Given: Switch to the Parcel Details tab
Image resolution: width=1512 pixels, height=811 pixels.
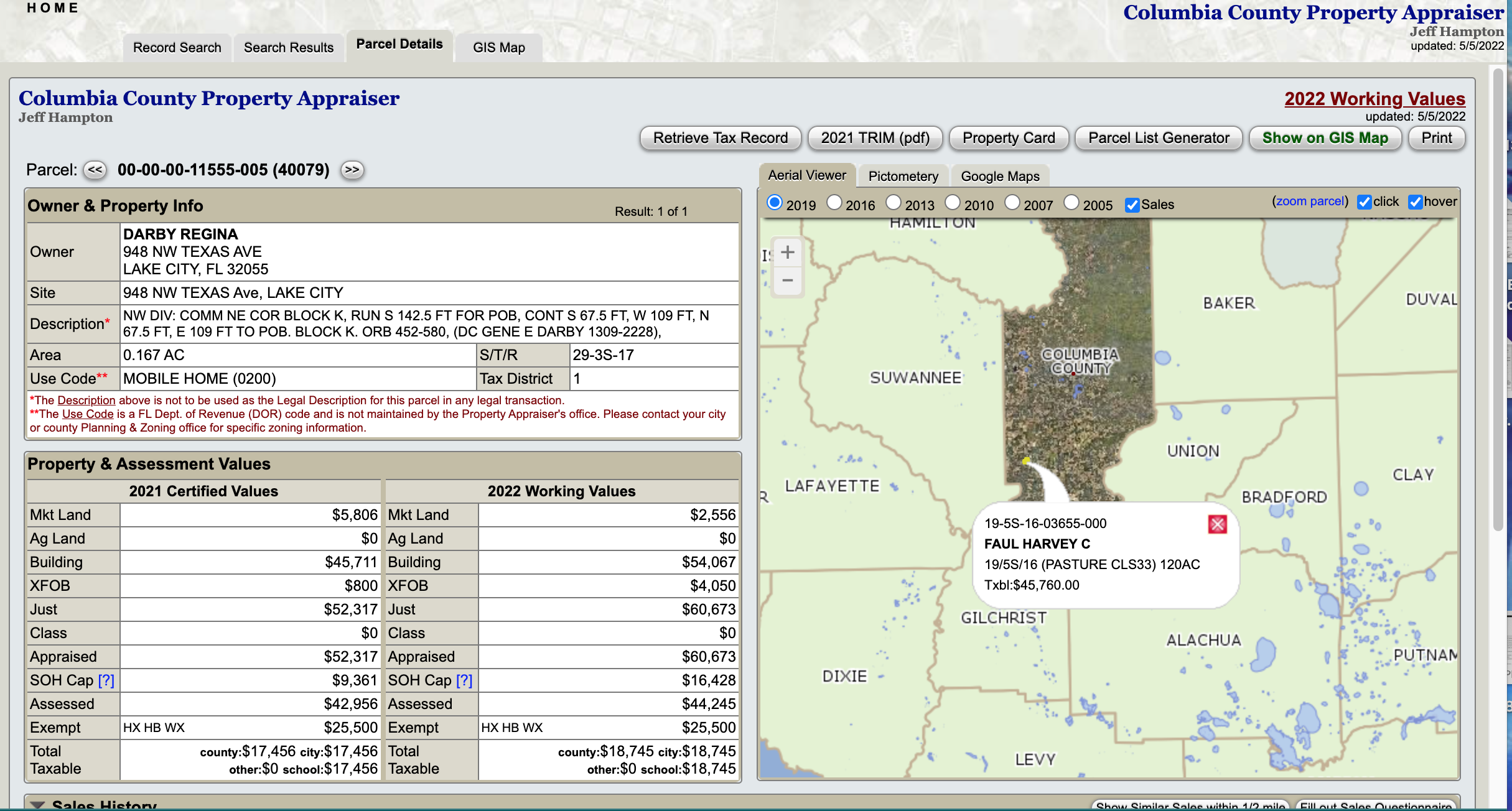Looking at the screenshot, I should (399, 45).
